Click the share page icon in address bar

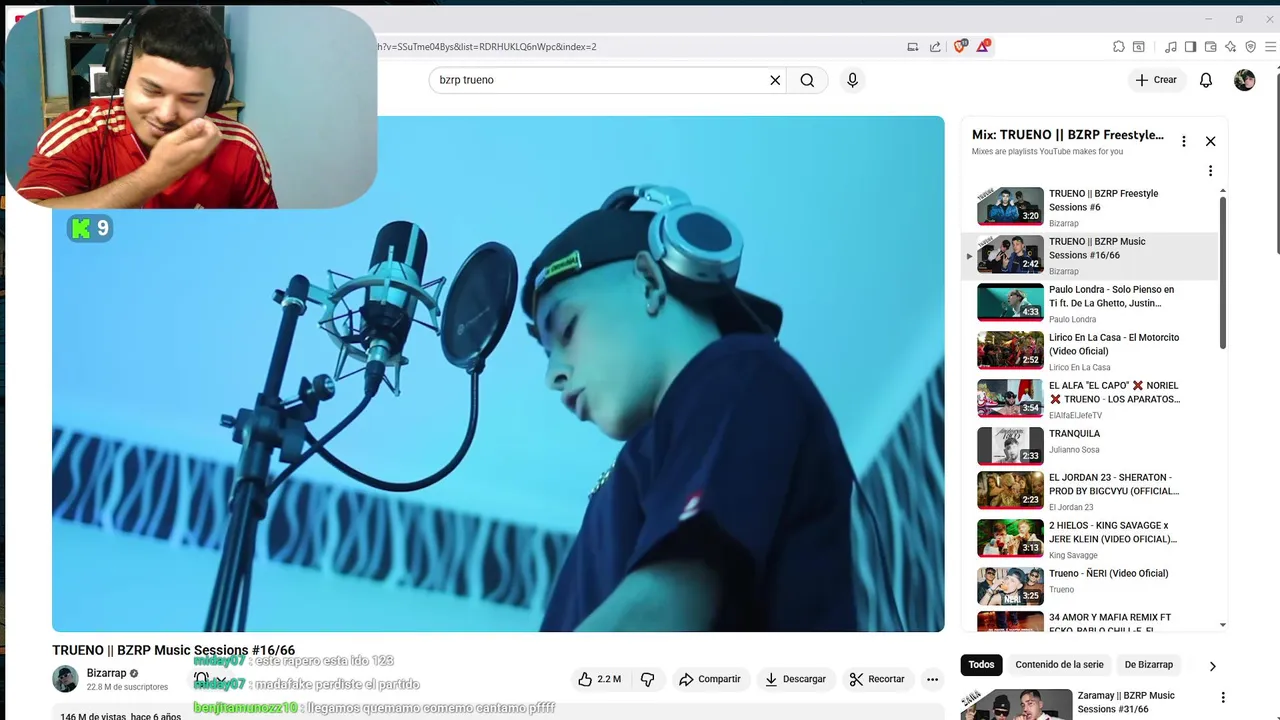pos(935,47)
